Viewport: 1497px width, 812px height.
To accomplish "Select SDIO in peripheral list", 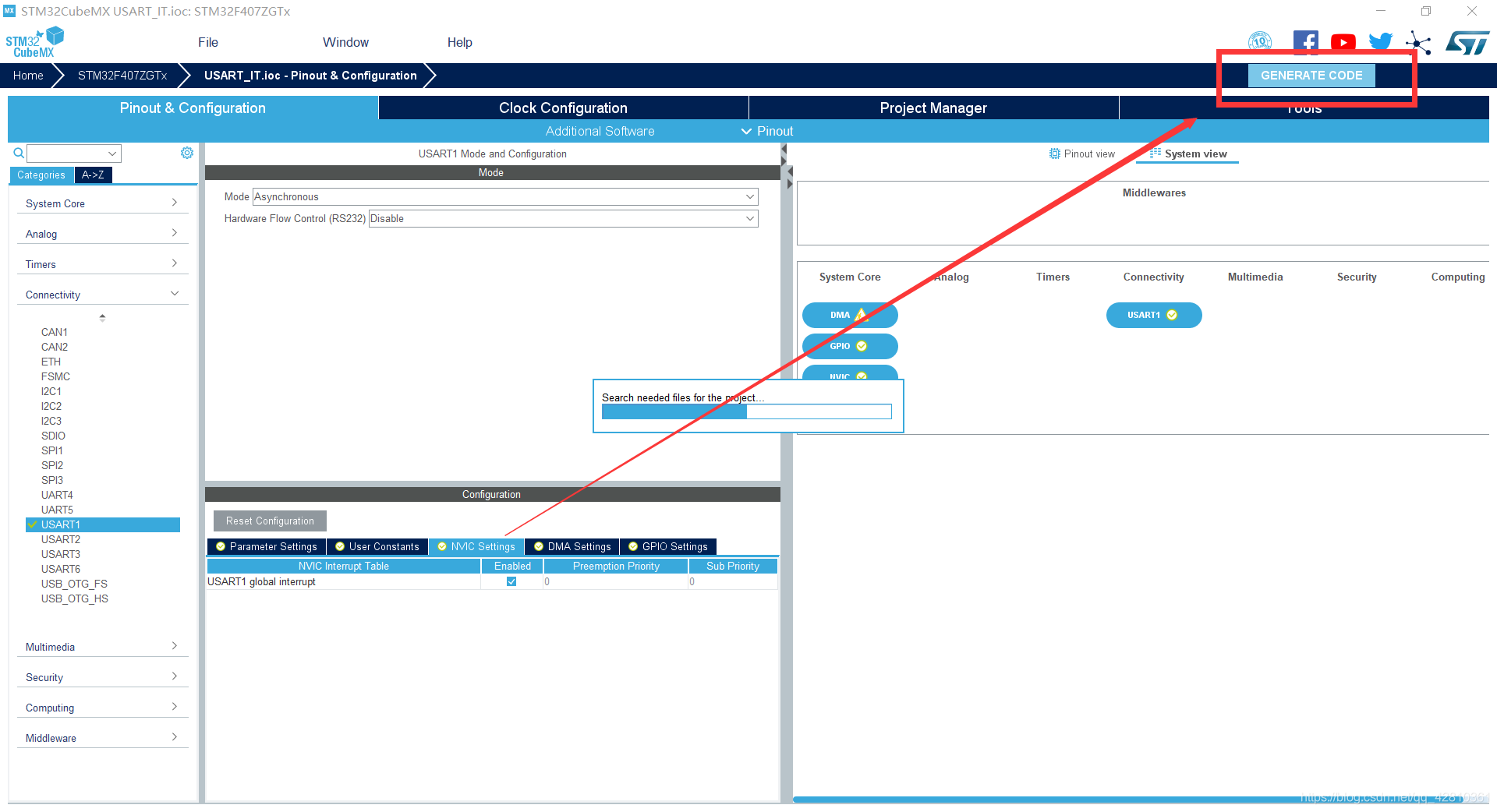I will [x=53, y=436].
